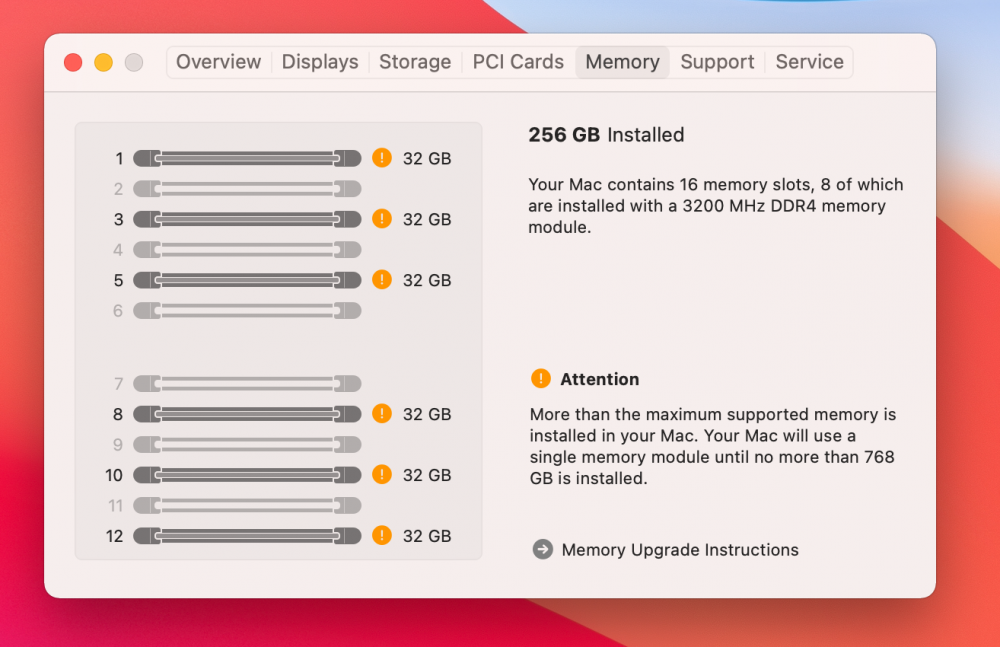The image size is (1000, 647).
Task: Open the Displays tab
Action: pos(320,62)
